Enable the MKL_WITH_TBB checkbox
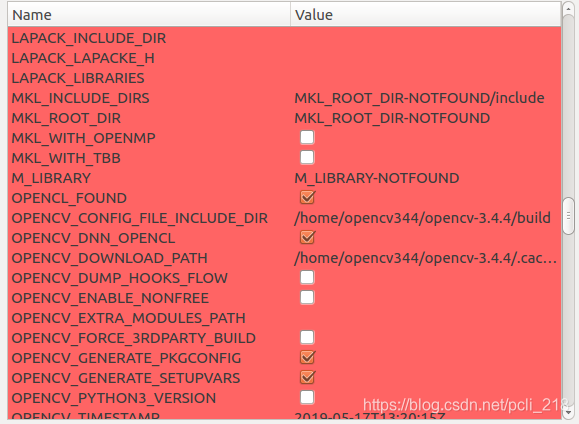Viewport: 579px width, 424px height. (307, 157)
